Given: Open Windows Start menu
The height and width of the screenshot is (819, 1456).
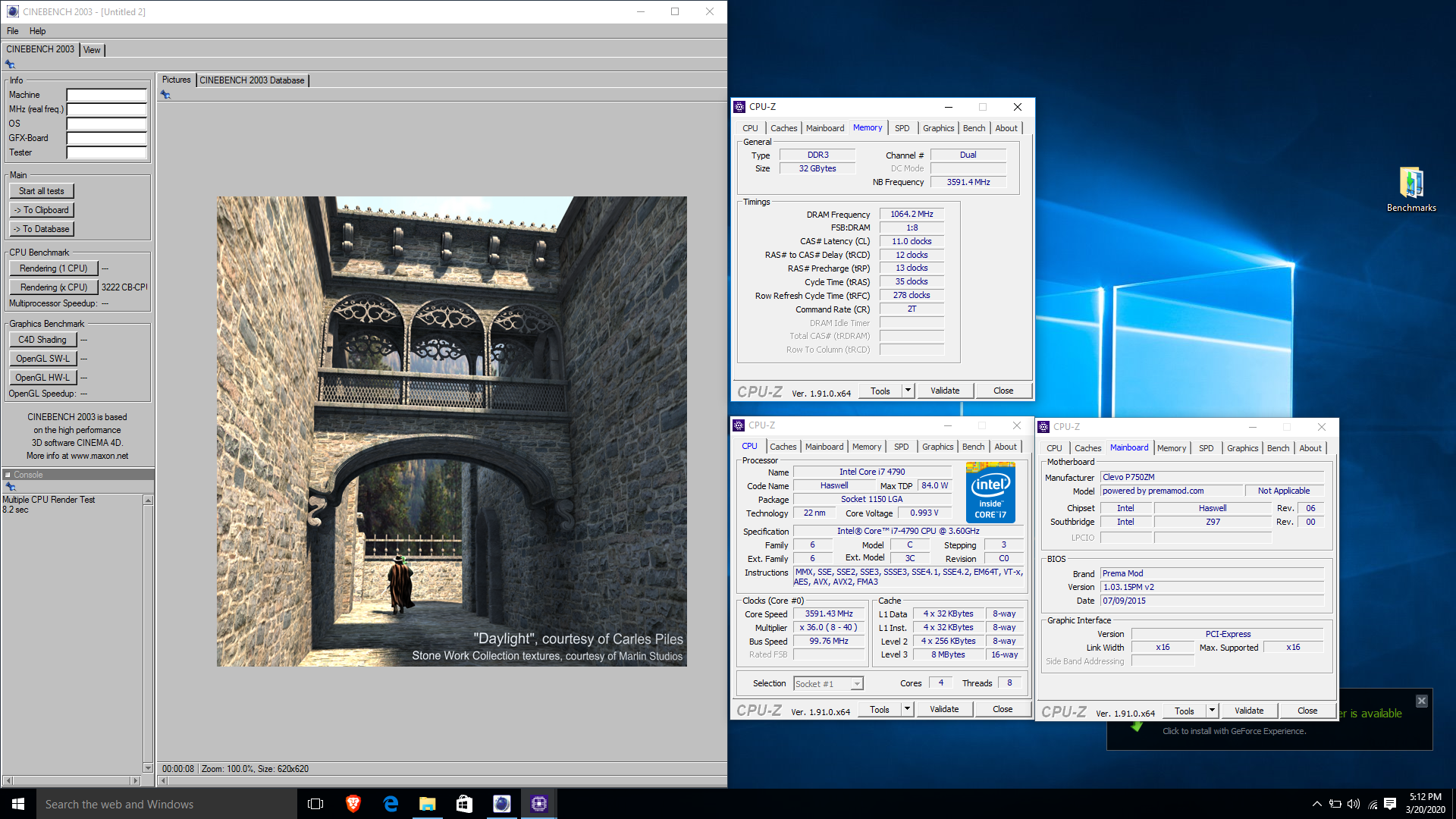Looking at the screenshot, I should tap(18, 804).
